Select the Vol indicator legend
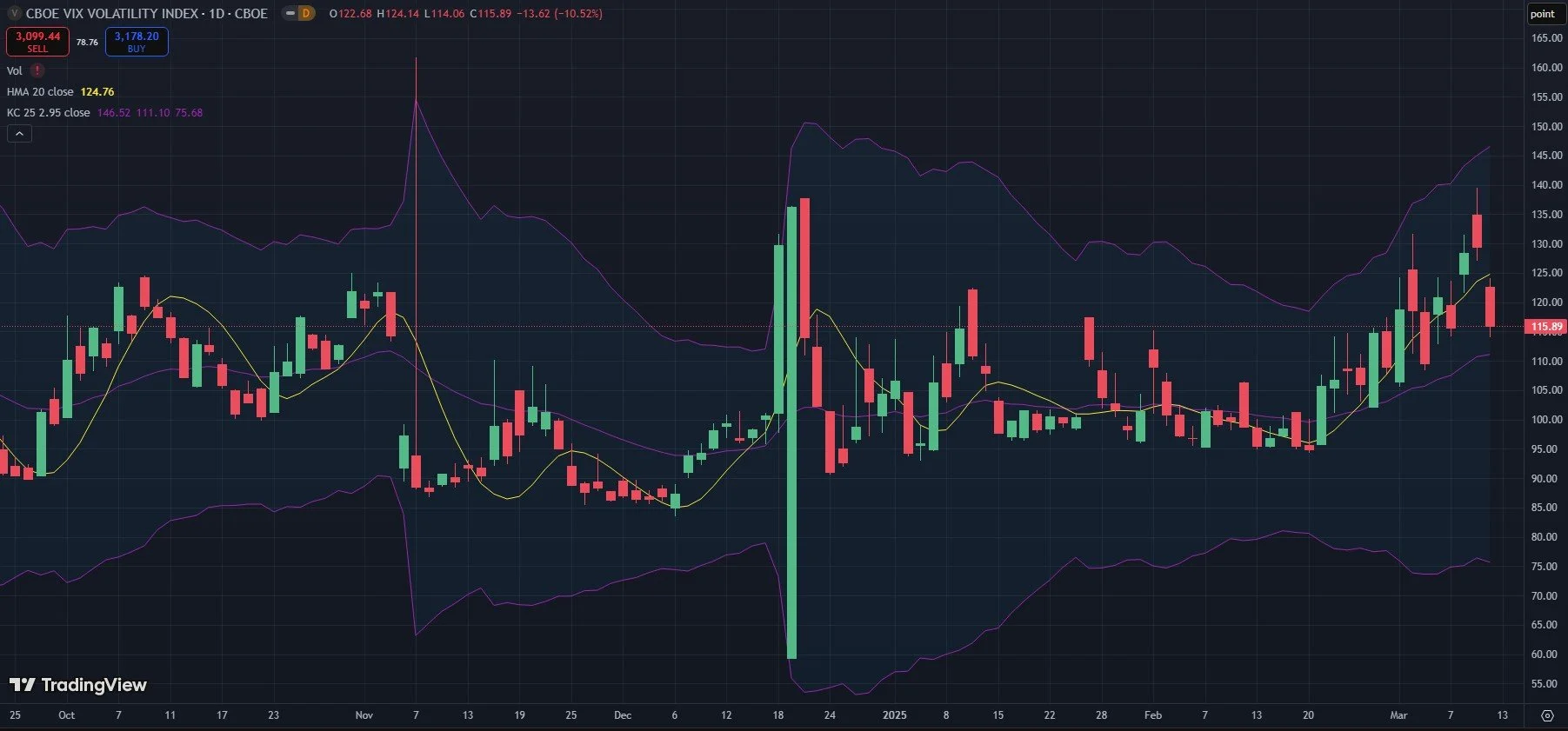This screenshot has width=1568, height=731. [15, 70]
